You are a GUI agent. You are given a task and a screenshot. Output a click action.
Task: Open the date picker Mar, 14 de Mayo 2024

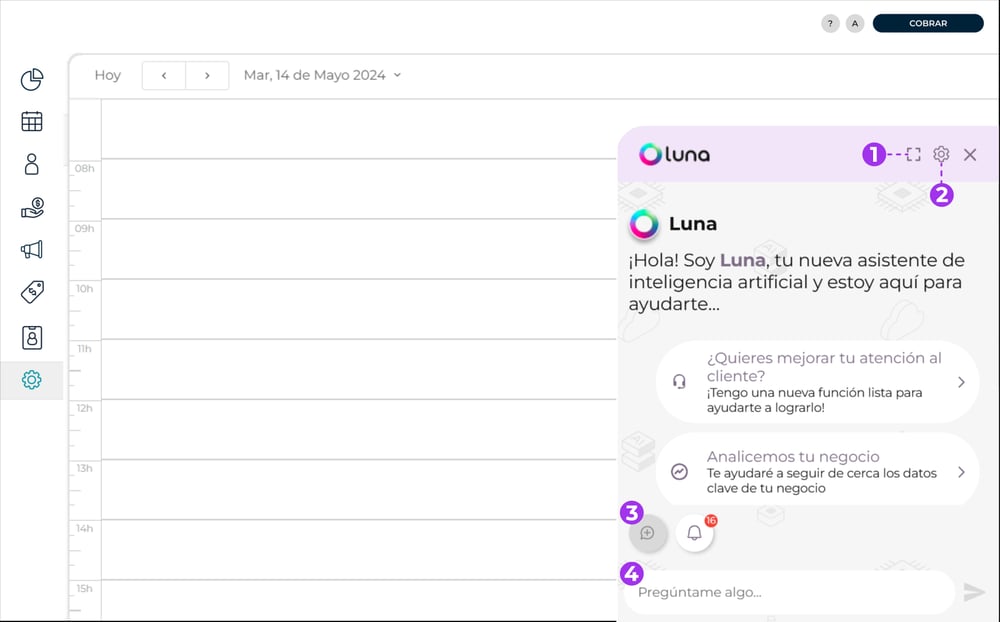click(x=323, y=75)
